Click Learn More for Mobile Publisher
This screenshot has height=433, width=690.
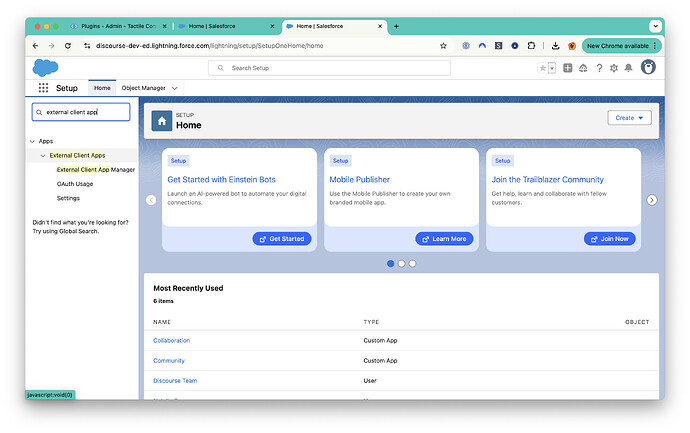[444, 239]
